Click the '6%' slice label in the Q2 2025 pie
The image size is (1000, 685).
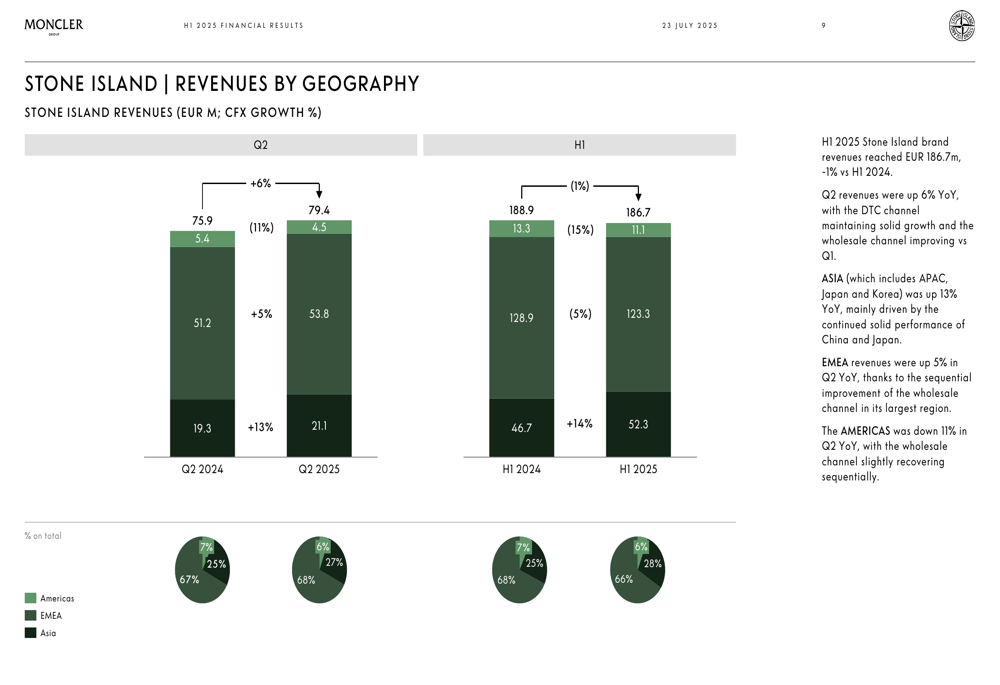323,547
